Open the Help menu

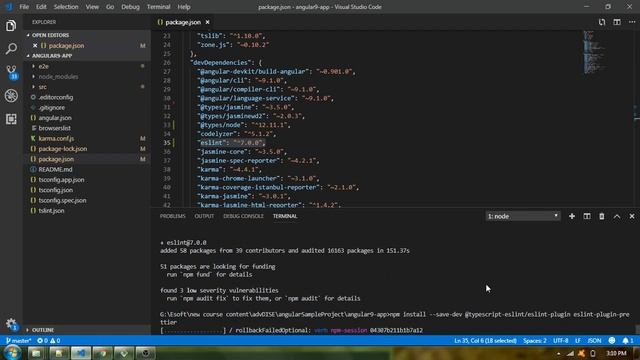(x=184, y=7)
